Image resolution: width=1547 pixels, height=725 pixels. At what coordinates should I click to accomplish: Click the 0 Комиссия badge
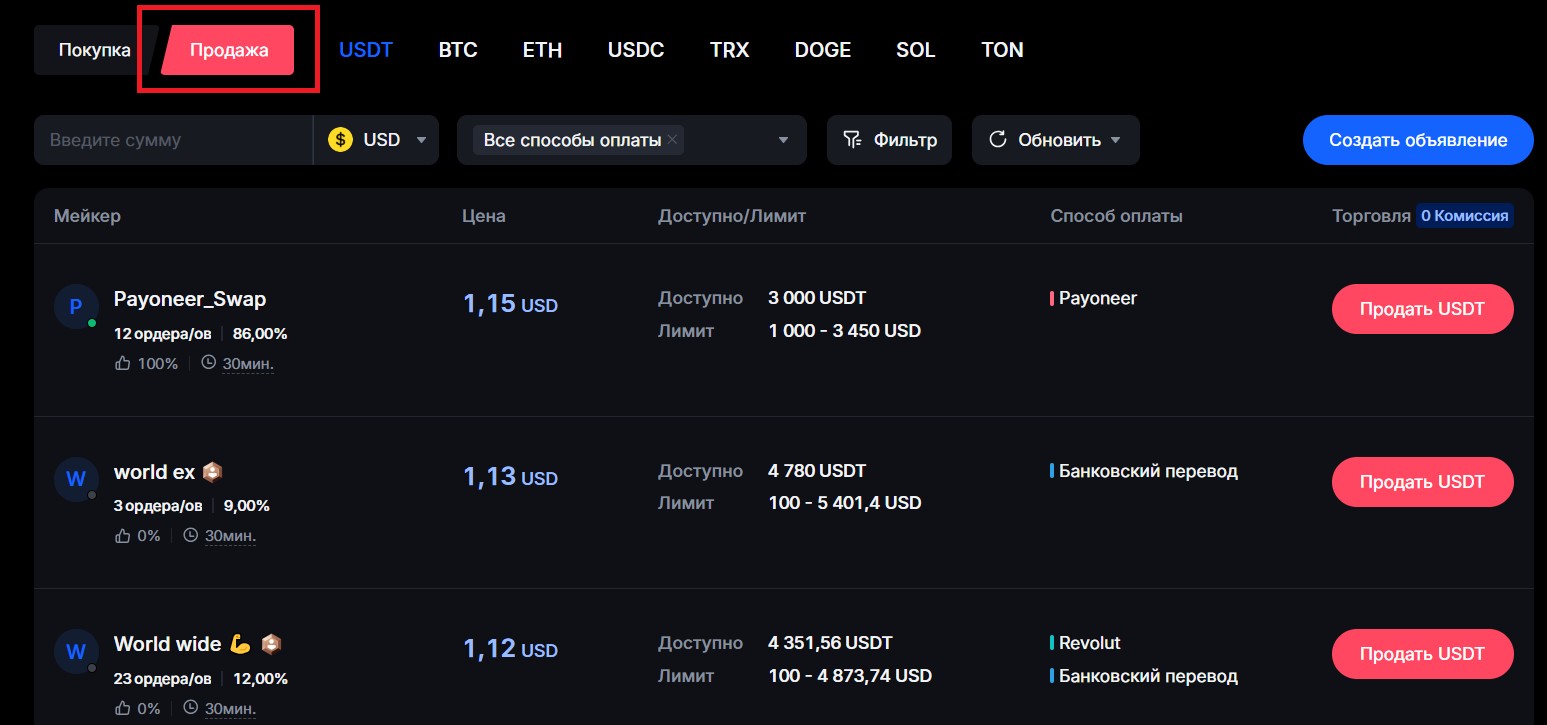[1464, 215]
